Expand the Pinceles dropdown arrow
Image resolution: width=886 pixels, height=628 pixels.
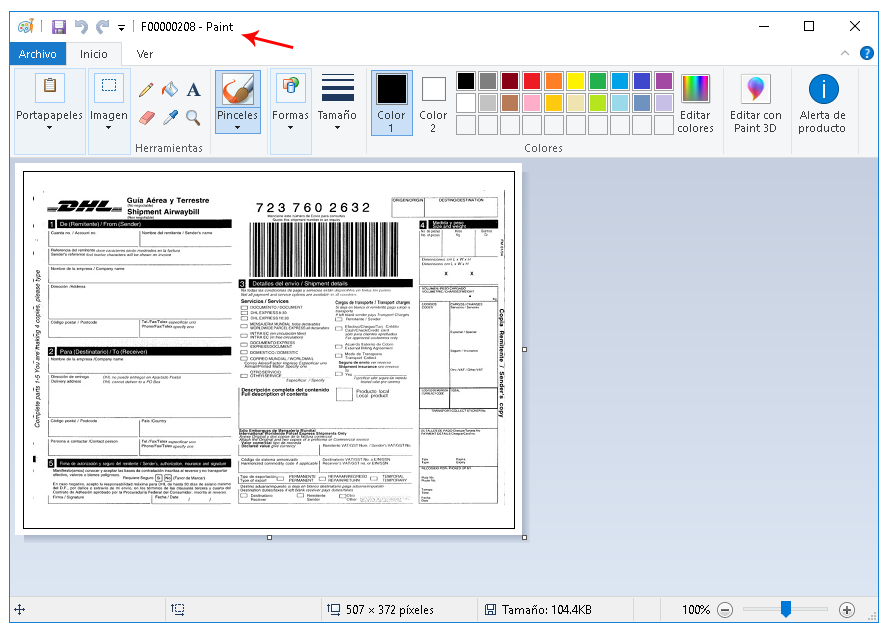pos(237,128)
